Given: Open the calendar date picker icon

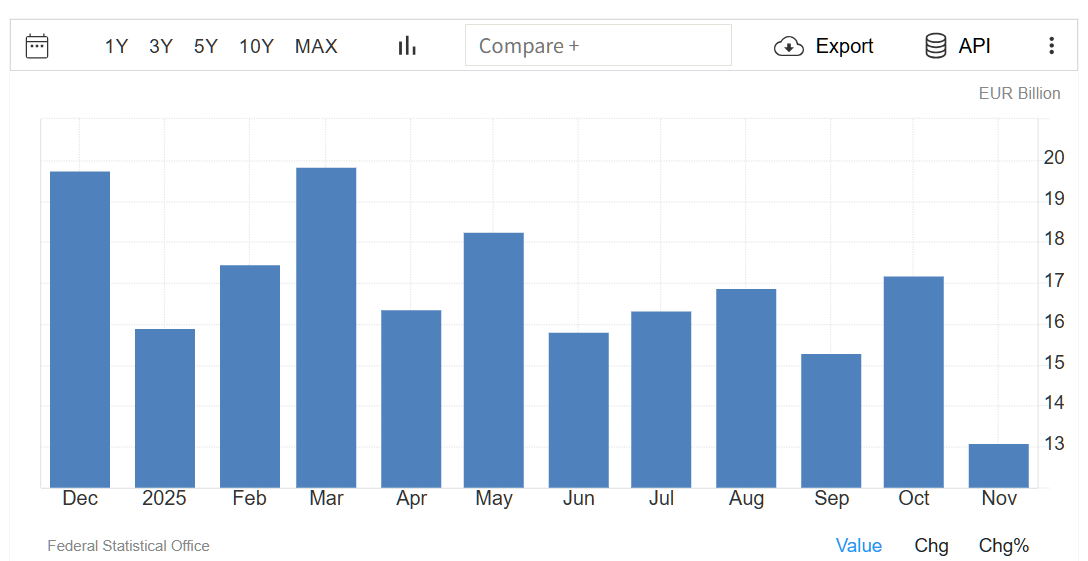Looking at the screenshot, I should (x=37, y=46).
